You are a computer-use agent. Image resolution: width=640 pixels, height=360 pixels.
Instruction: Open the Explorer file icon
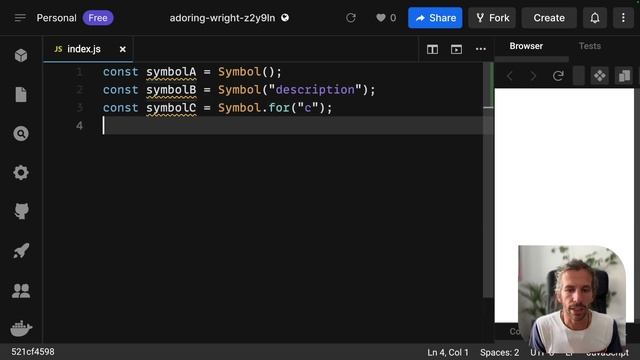click(x=21, y=94)
